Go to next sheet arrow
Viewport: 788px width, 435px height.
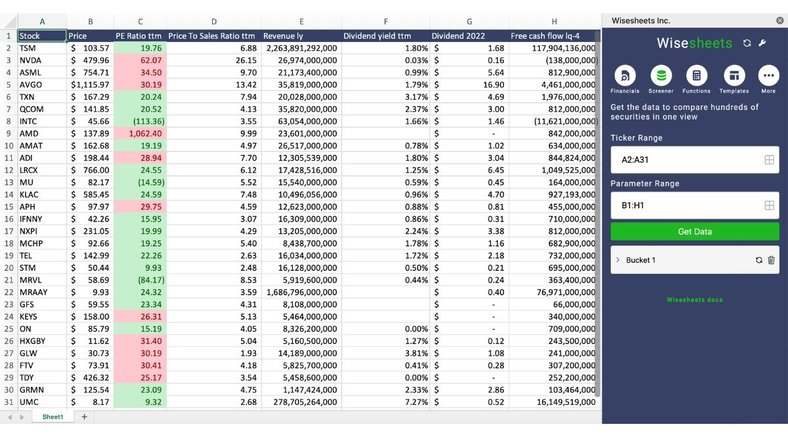tap(22, 417)
